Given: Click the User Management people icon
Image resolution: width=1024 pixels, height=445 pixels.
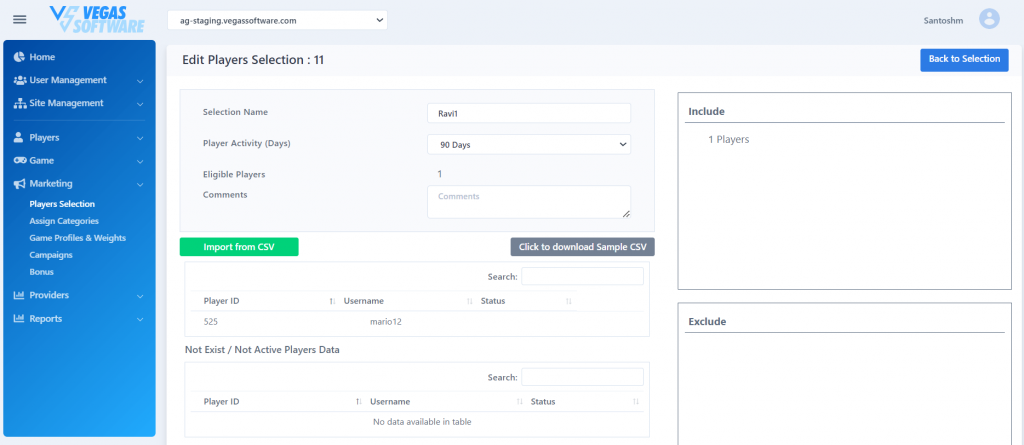Looking at the screenshot, I should (x=20, y=80).
